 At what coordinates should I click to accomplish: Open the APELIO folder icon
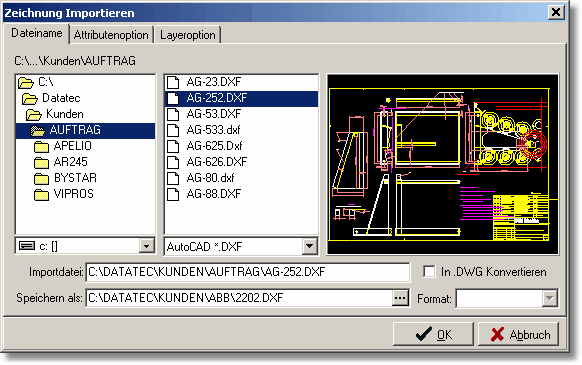(x=41, y=147)
